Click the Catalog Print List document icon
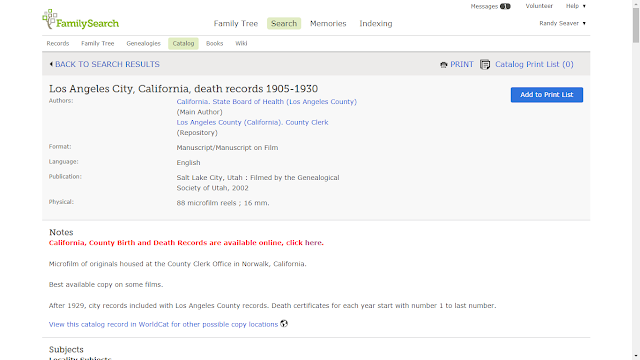 485,64
